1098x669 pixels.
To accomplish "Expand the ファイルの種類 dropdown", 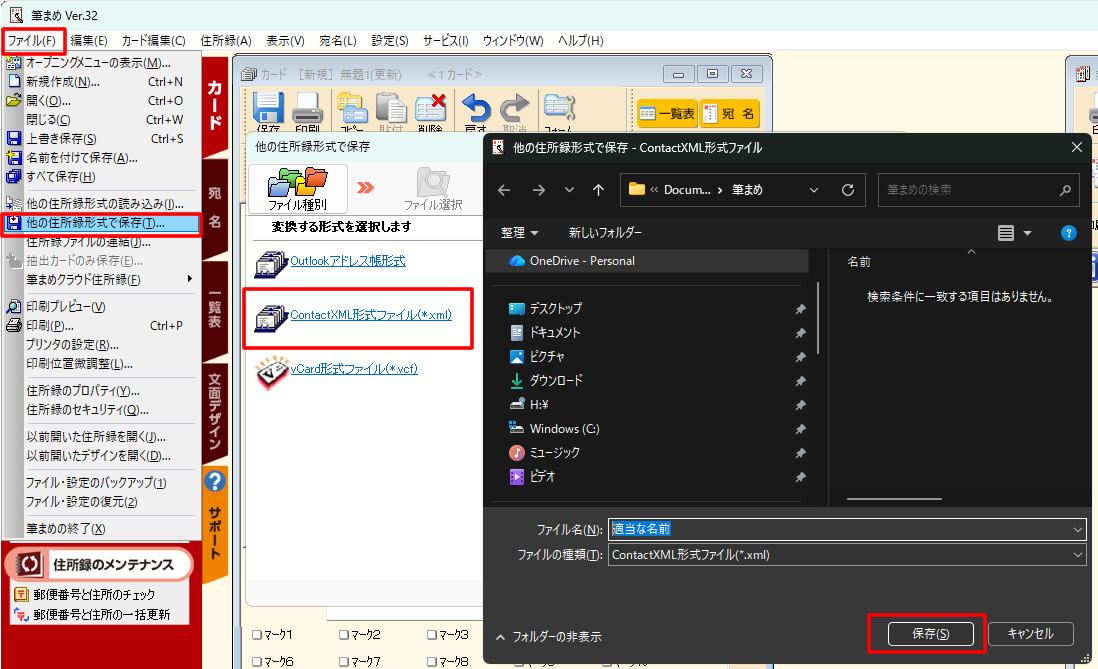I will pyautogui.click(x=1076, y=554).
